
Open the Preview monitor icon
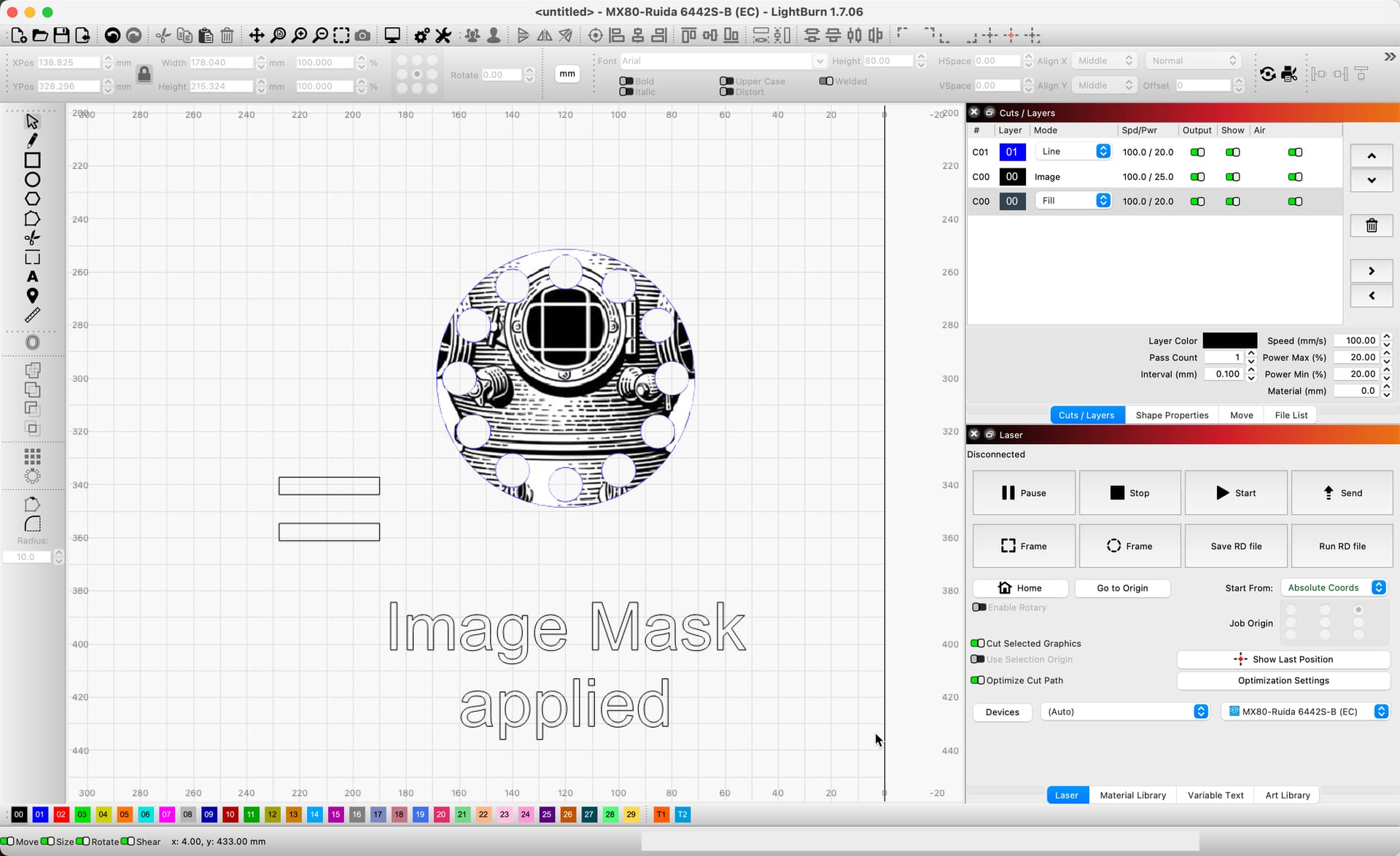[x=392, y=35]
